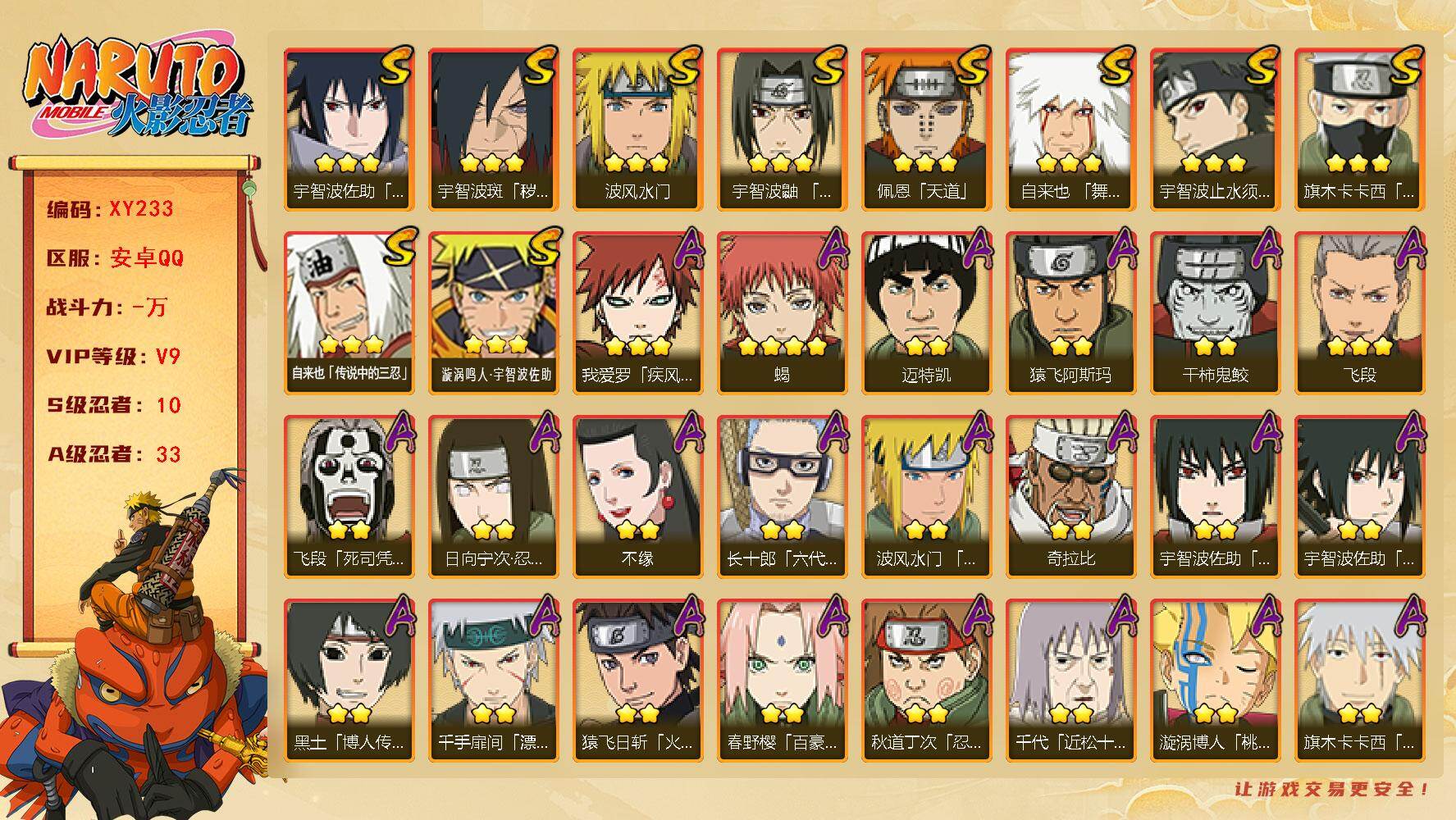Screen dimensions: 1456x820
Task: Open the 蝎 A-rank ninja card
Action: (x=782, y=313)
